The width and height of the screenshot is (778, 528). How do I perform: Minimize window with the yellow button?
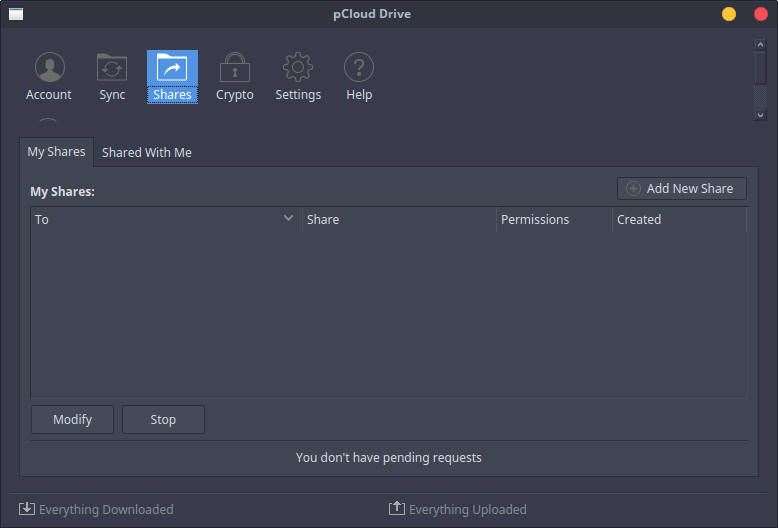(729, 14)
